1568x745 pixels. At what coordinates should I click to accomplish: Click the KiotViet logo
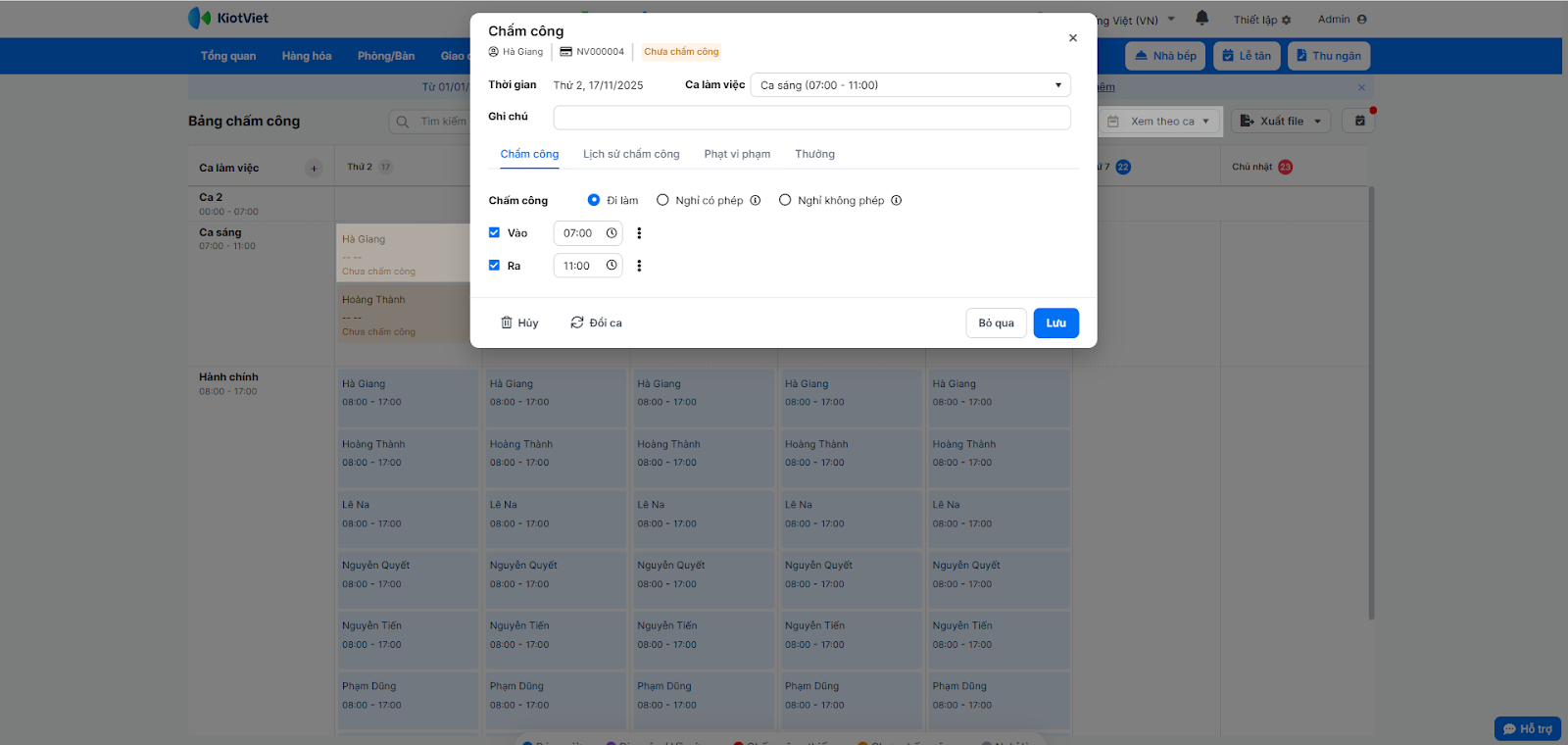click(x=228, y=19)
